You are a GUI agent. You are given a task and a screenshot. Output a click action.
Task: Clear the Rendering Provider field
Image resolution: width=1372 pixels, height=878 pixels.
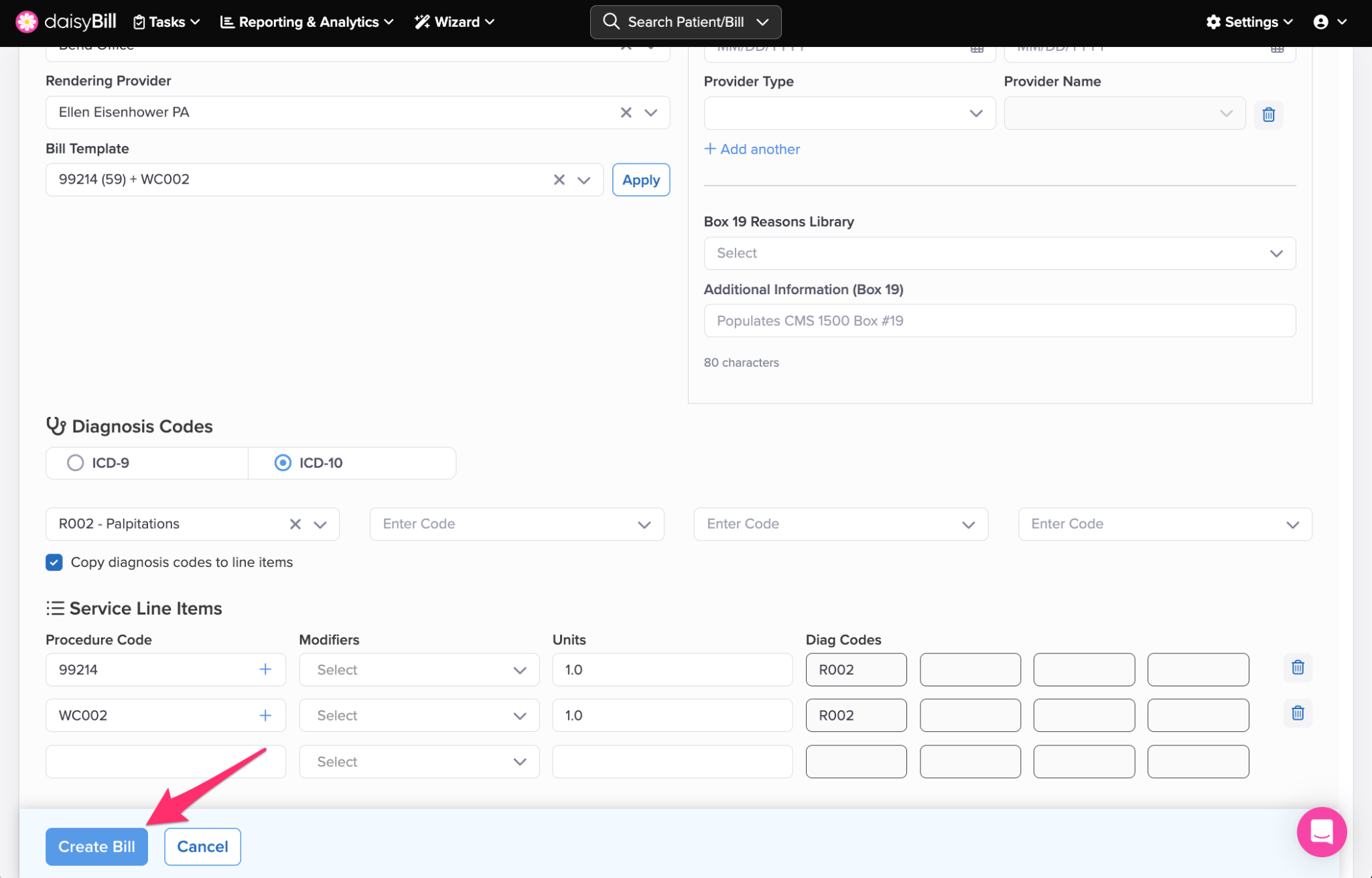click(x=626, y=113)
